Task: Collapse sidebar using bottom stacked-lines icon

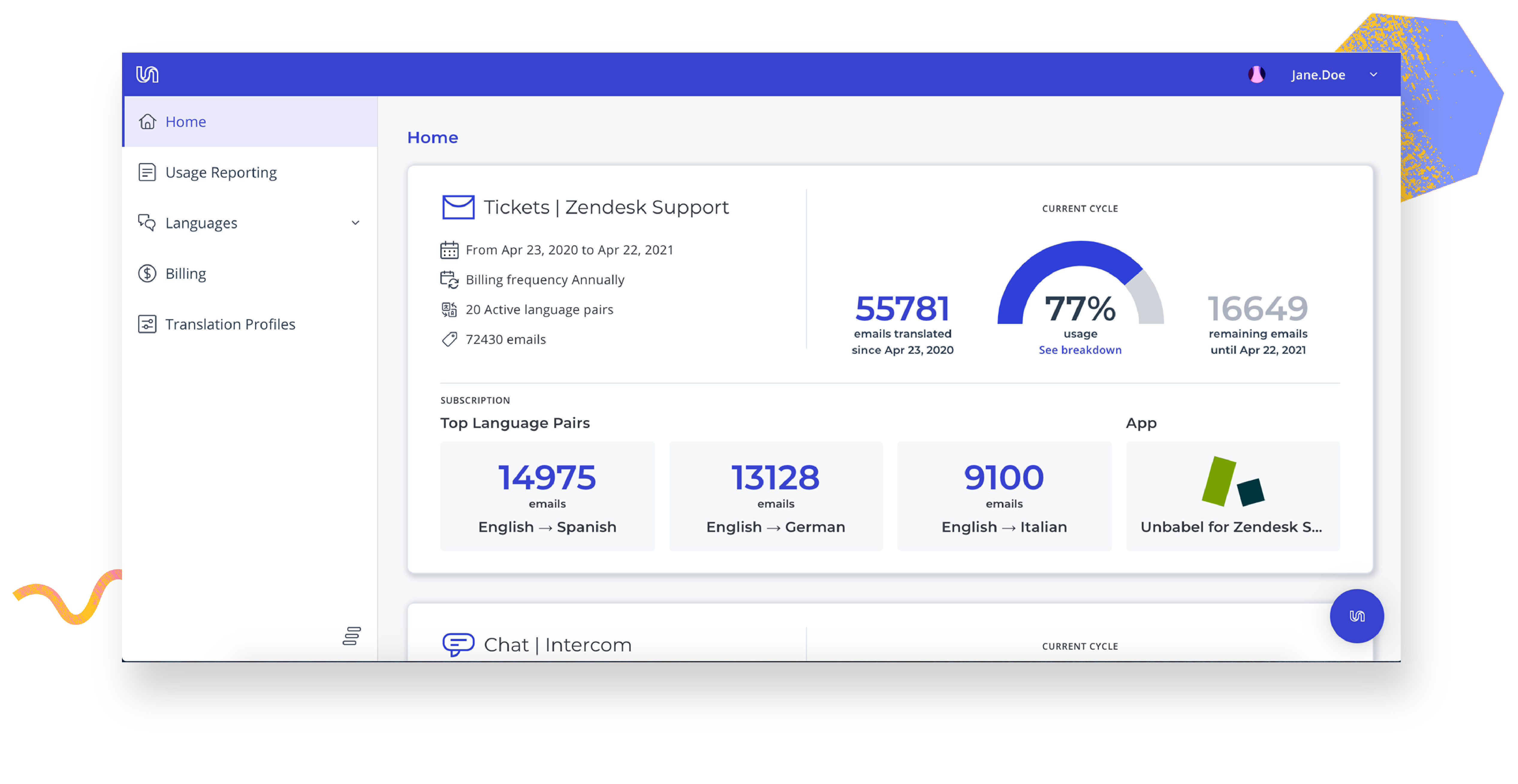Action: click(x=352, y=636)
